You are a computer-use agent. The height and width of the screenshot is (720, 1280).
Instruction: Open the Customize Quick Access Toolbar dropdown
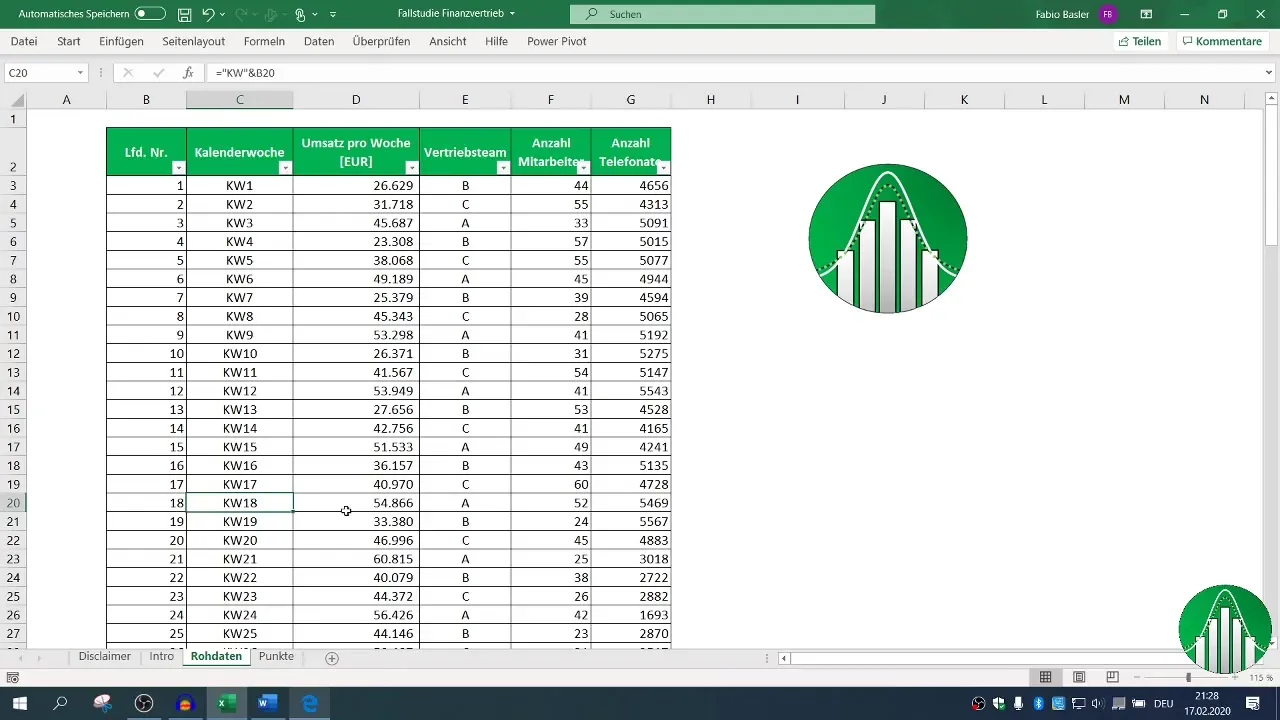click(x=332, y=15)
